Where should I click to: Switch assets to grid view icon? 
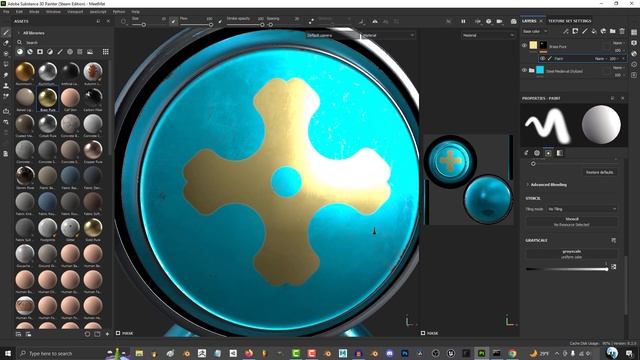coord(106,52)
